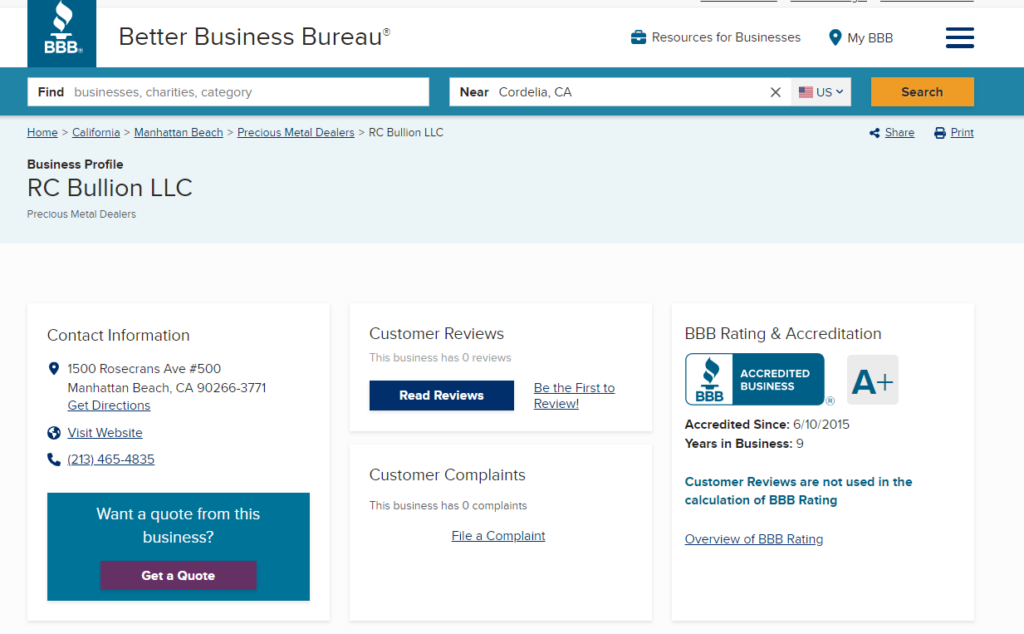Image resolution: width=1024 pixels, height=634 pixels.
Task: Click the Read Reviews button
Action: 441,396
